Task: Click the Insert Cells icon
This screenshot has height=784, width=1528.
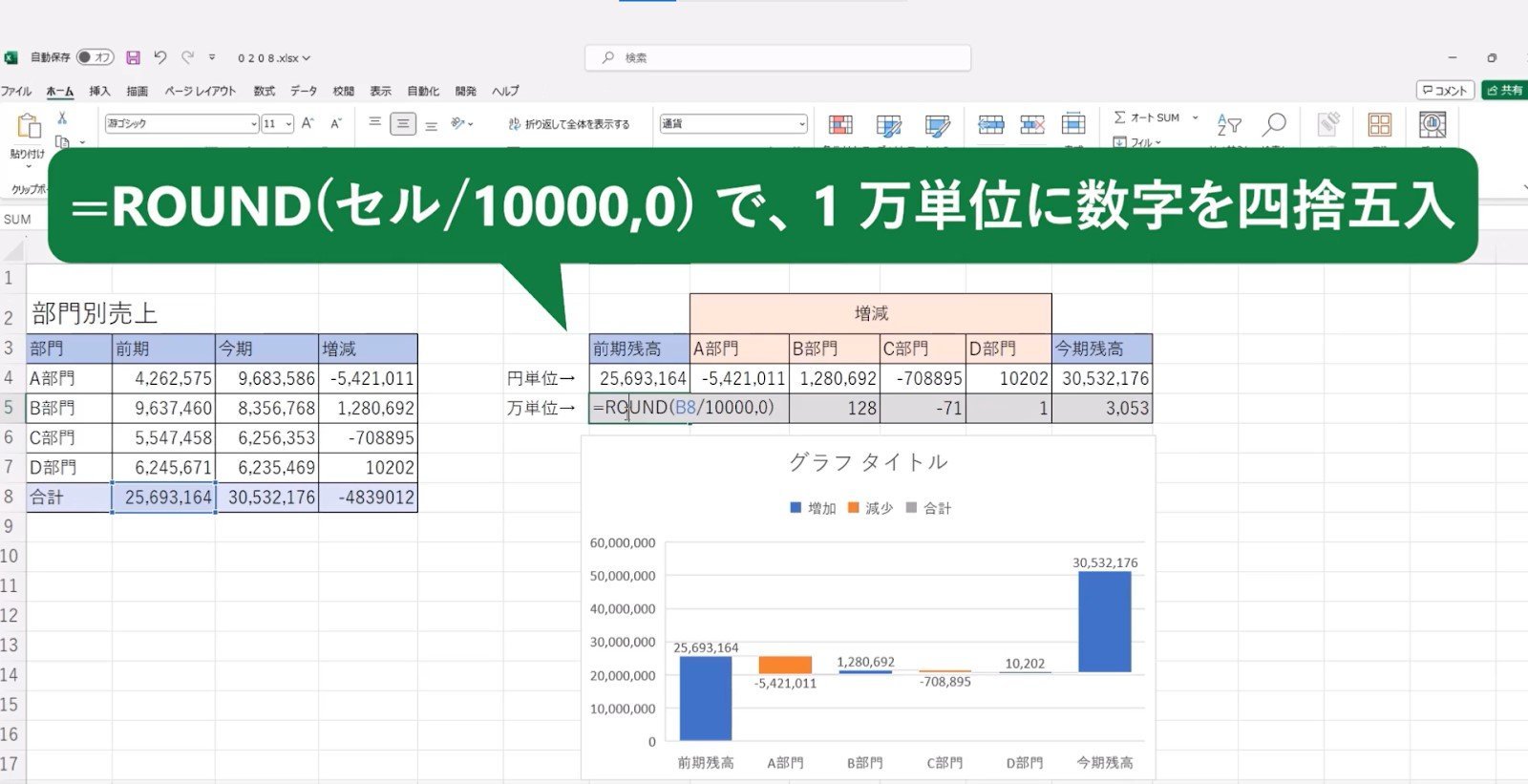Action: (x=991, y=124)
